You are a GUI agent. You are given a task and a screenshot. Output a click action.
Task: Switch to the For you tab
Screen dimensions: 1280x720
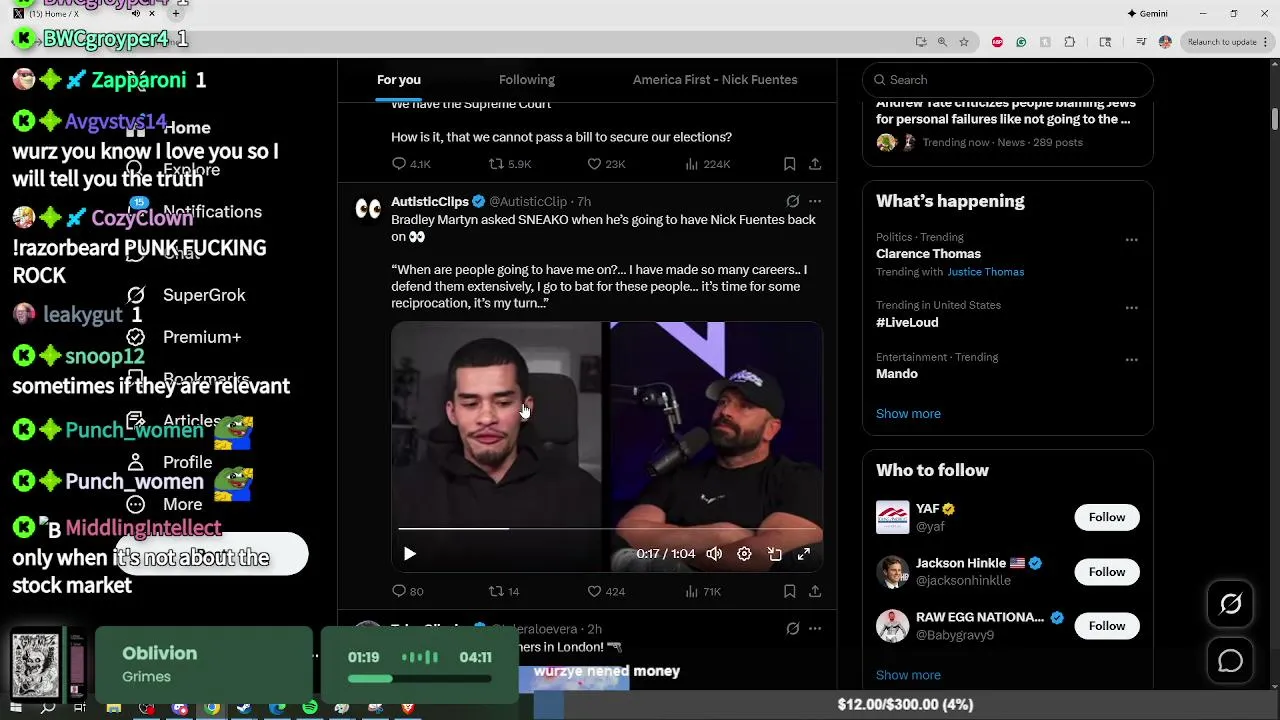coord(398,80)
